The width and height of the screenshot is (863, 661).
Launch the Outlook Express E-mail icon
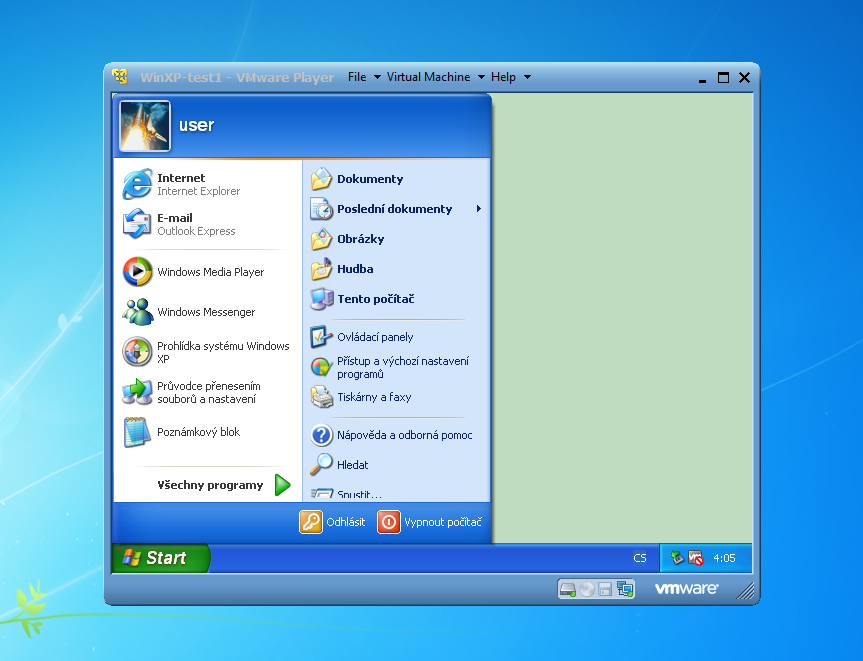coord(137,224)
